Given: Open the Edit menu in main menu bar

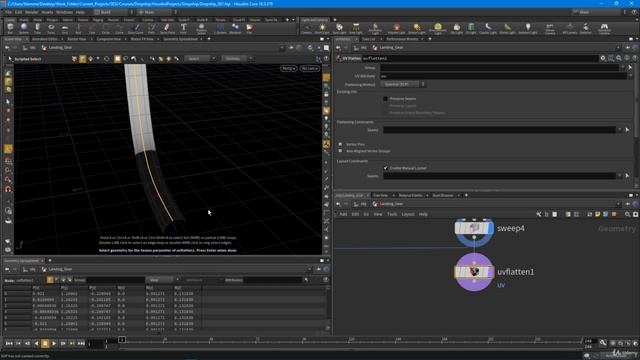Looking at the screenshot, I should (18, 12).
